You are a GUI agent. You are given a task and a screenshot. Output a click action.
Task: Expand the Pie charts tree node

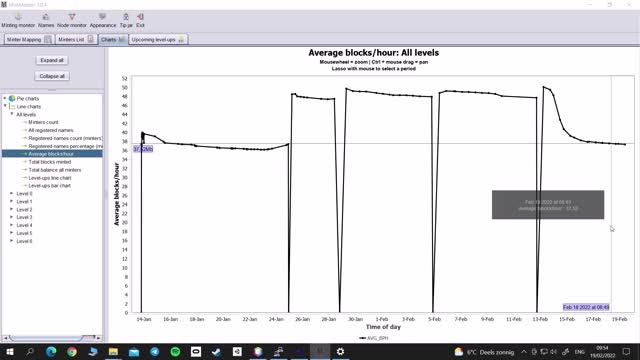click(5, 98)
